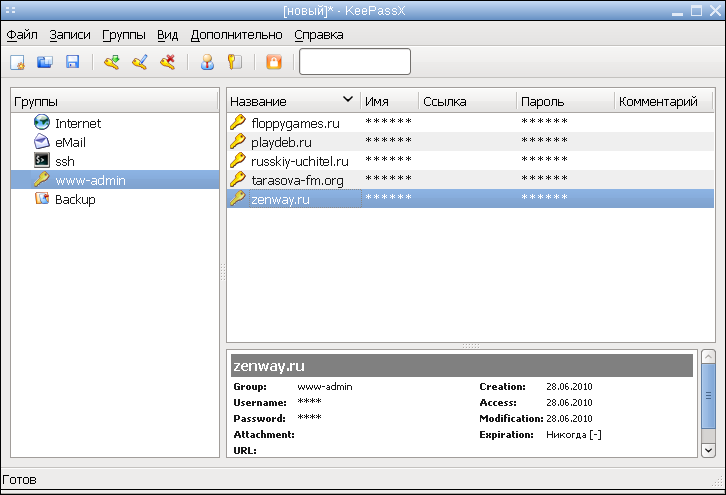Select the Backup group
This screenshot has height=495, width=726.
pyautogui.click(x=75, y=199)
